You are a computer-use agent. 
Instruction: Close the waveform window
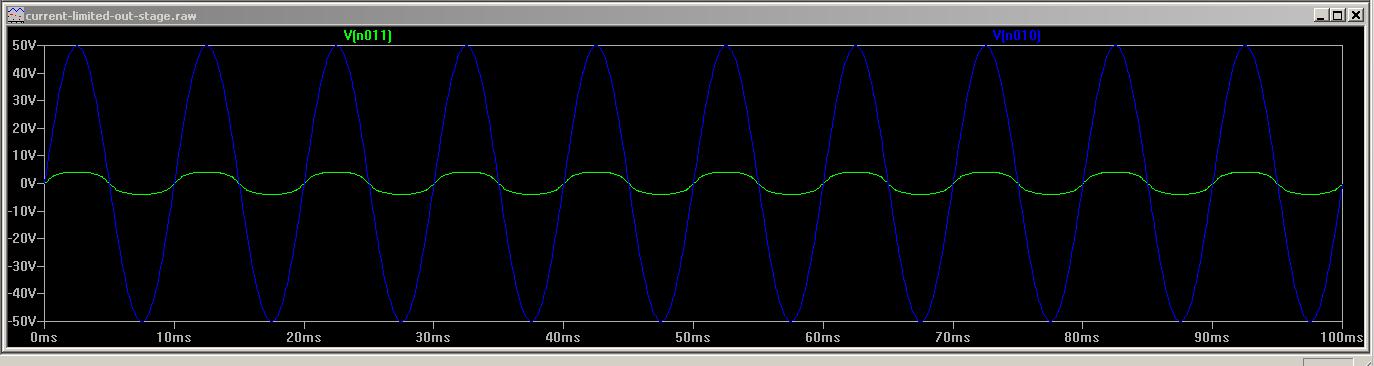pos(1356,15)
